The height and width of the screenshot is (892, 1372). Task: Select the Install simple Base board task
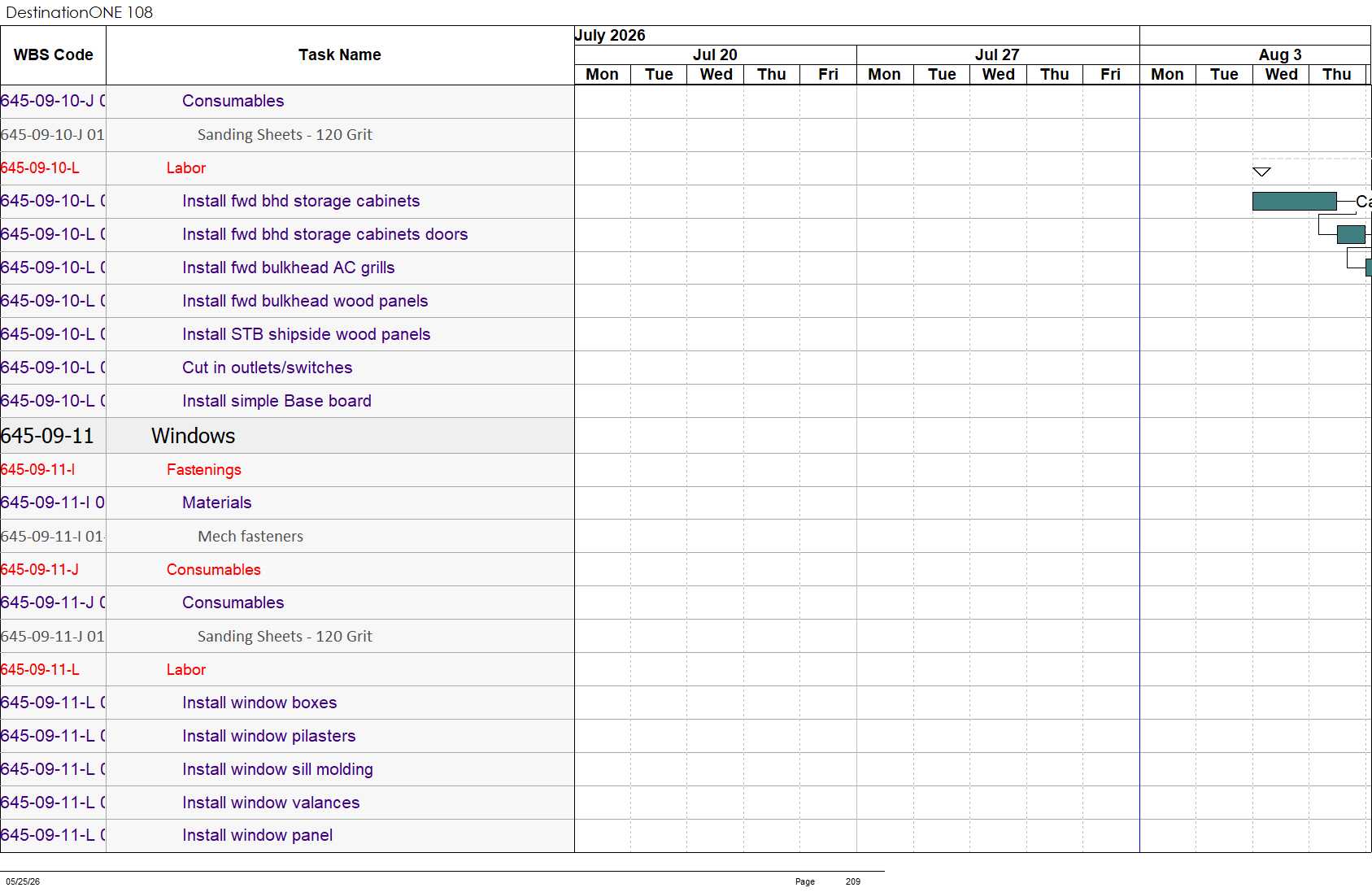click(x=277, y=401)
